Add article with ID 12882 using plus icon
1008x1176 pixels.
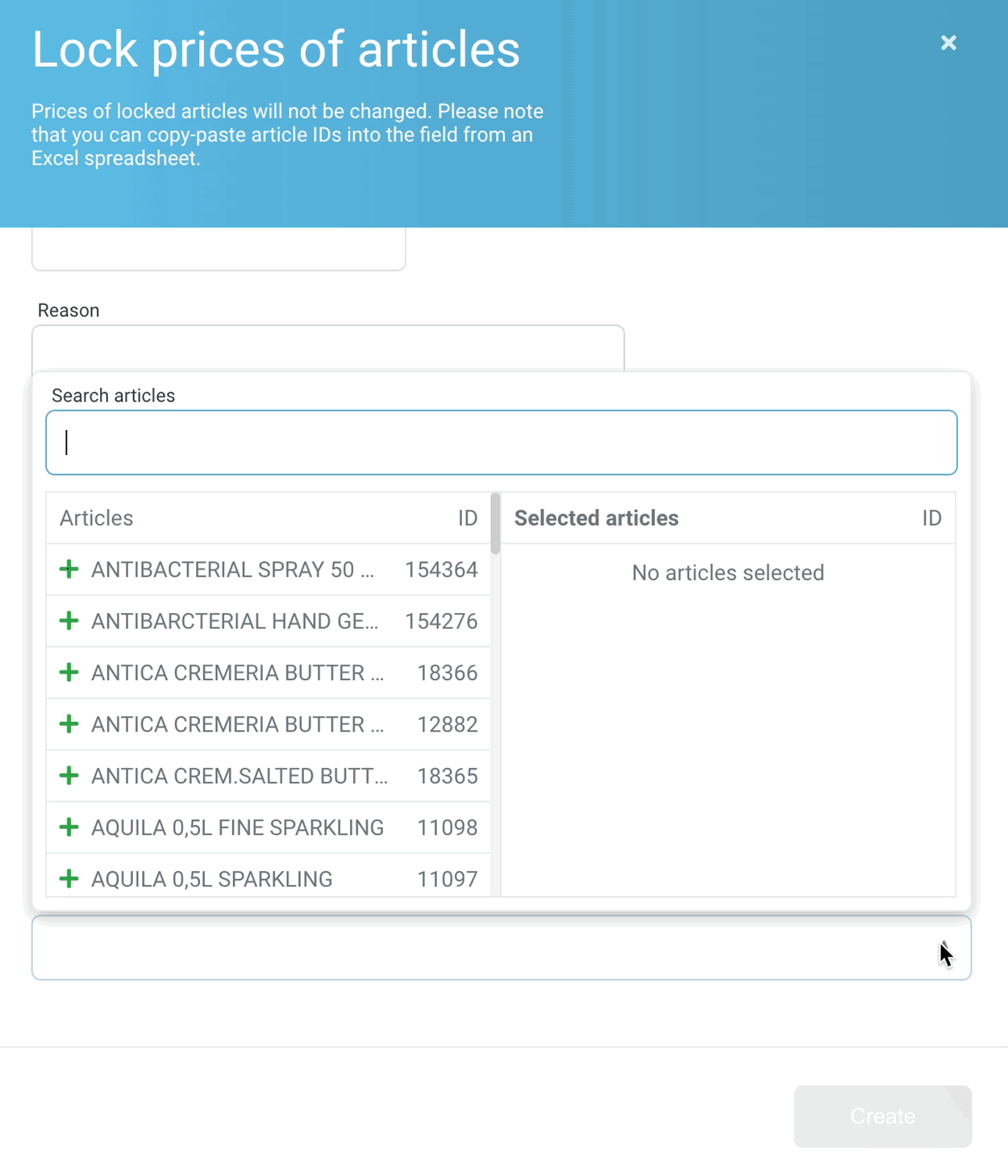(69, 724)
